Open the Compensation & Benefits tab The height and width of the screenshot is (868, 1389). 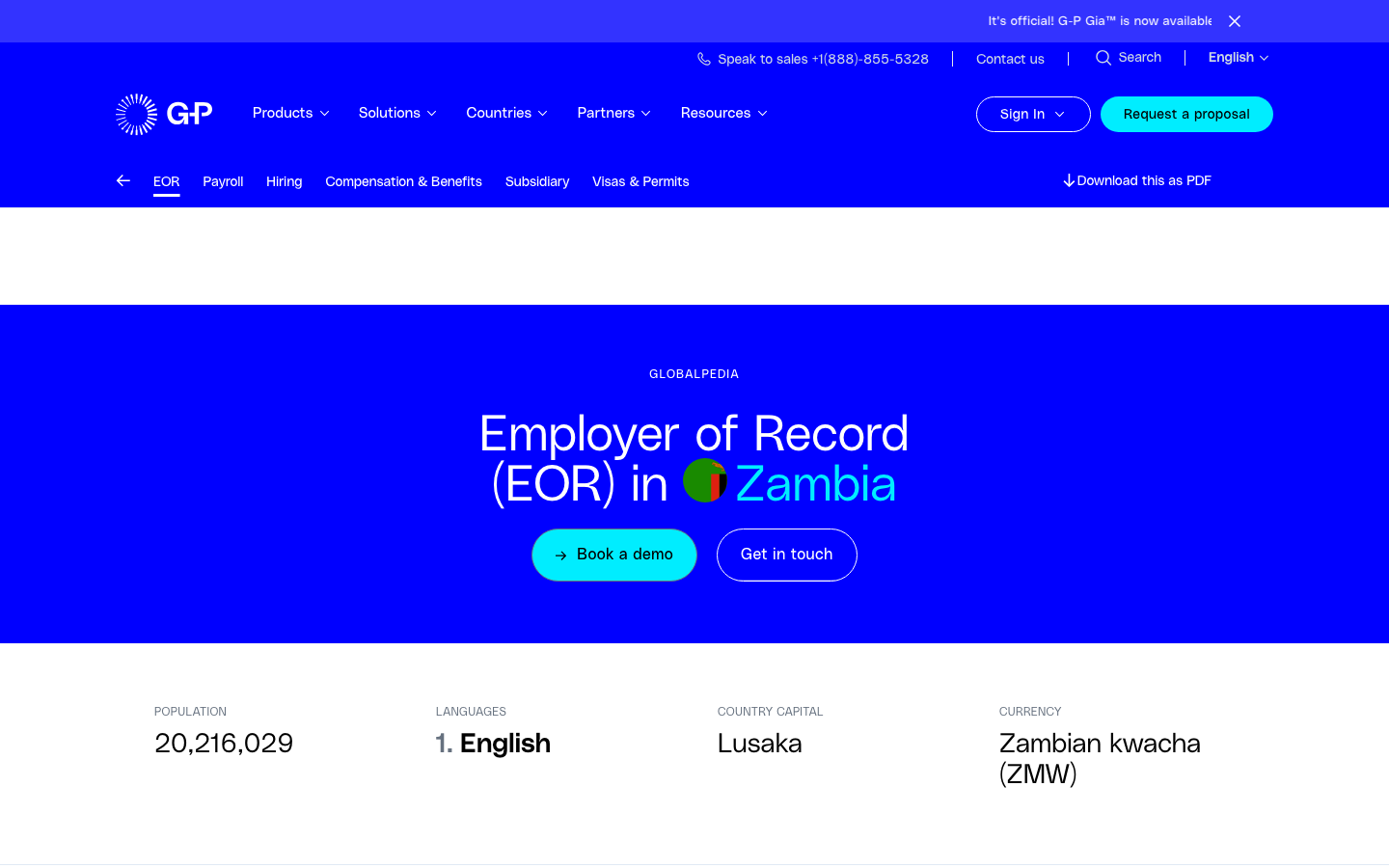tap(404, 181)
